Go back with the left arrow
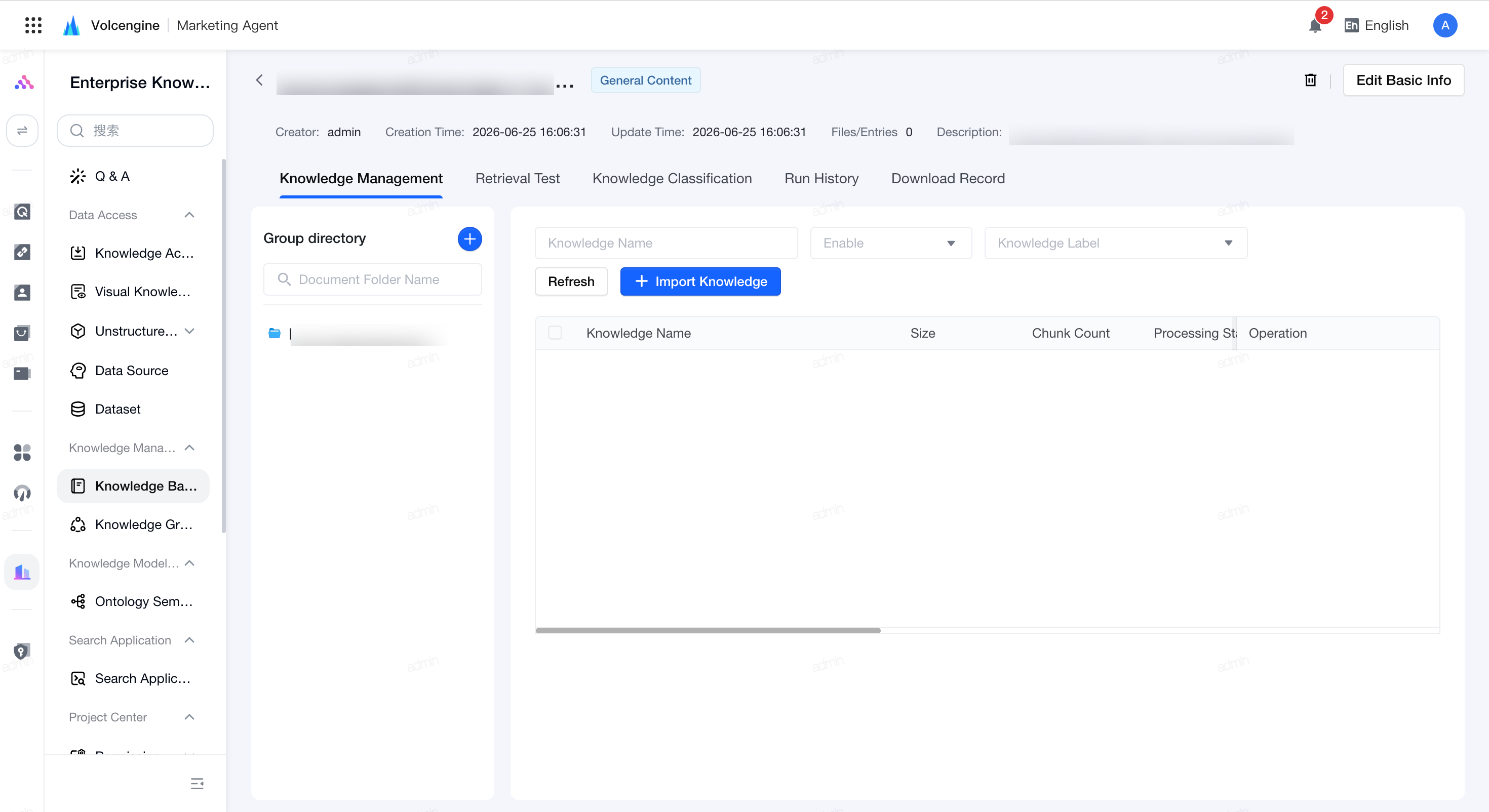This screenshot has width=1489, height=812. [259, 80]
